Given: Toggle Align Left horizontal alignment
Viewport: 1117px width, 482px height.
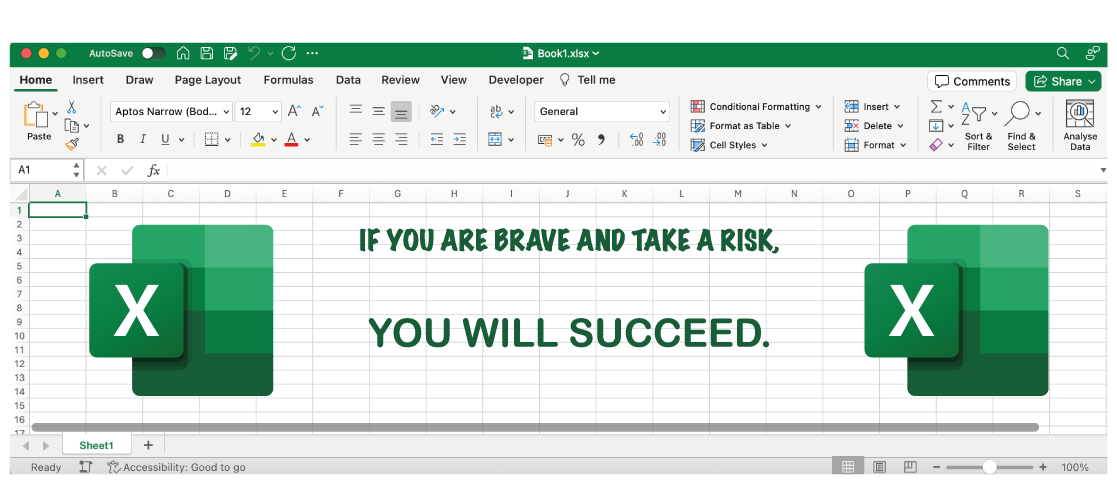Looking at the screenshot, I should (355, 140).
